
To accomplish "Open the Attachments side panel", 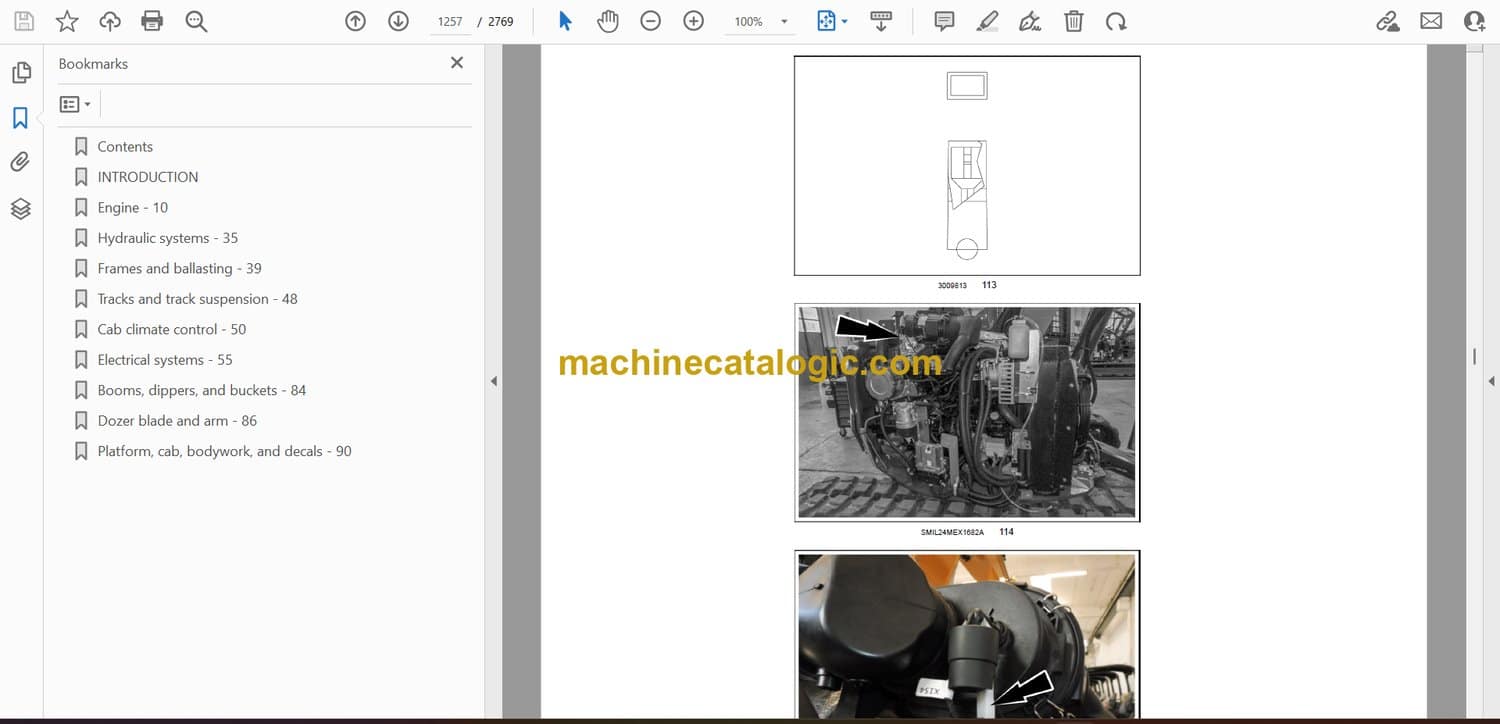I will 20,162.
